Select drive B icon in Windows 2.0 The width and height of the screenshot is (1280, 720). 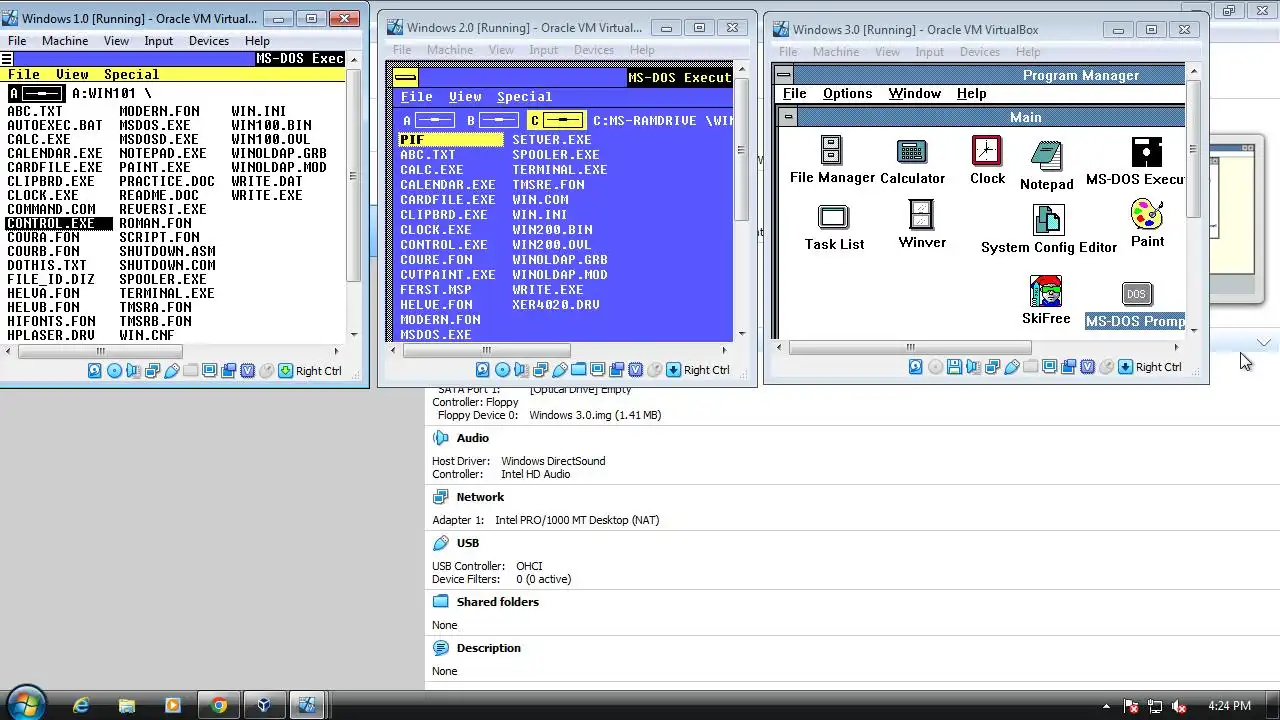[491, 120]
